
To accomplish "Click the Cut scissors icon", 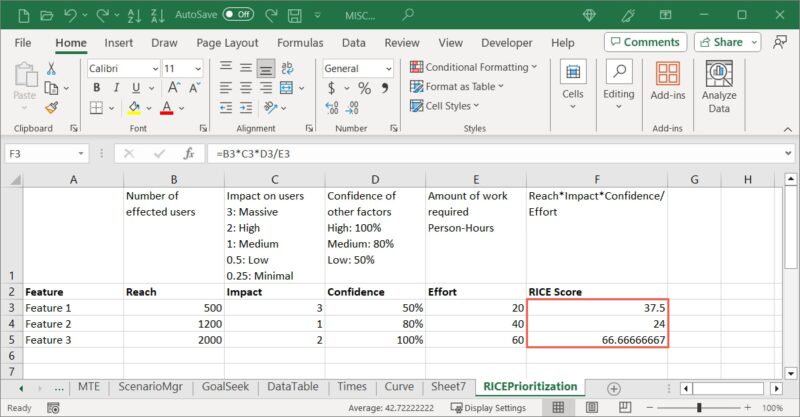I will (x=51, y=68).
